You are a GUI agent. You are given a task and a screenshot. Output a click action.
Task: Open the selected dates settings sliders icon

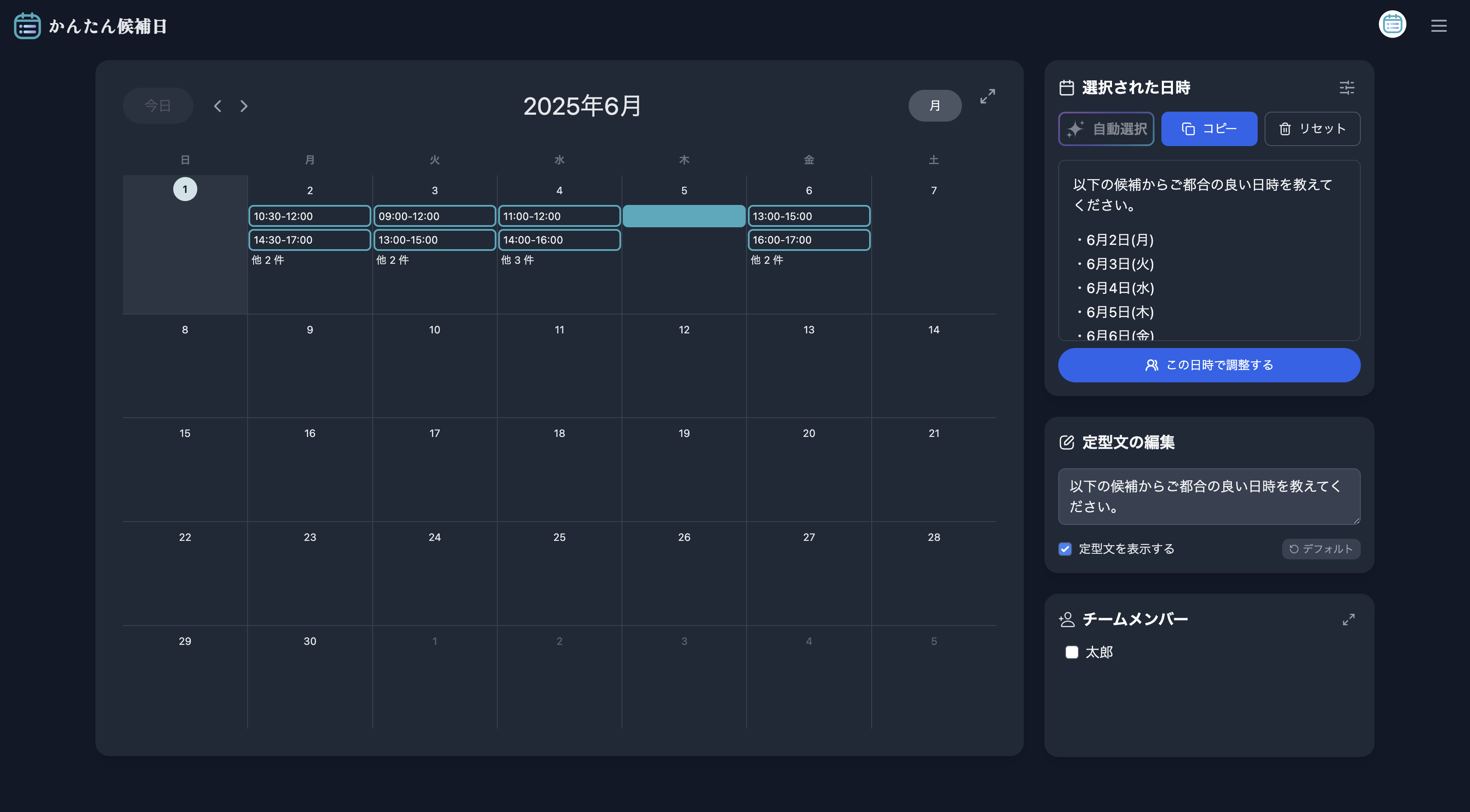point(1347,88)
